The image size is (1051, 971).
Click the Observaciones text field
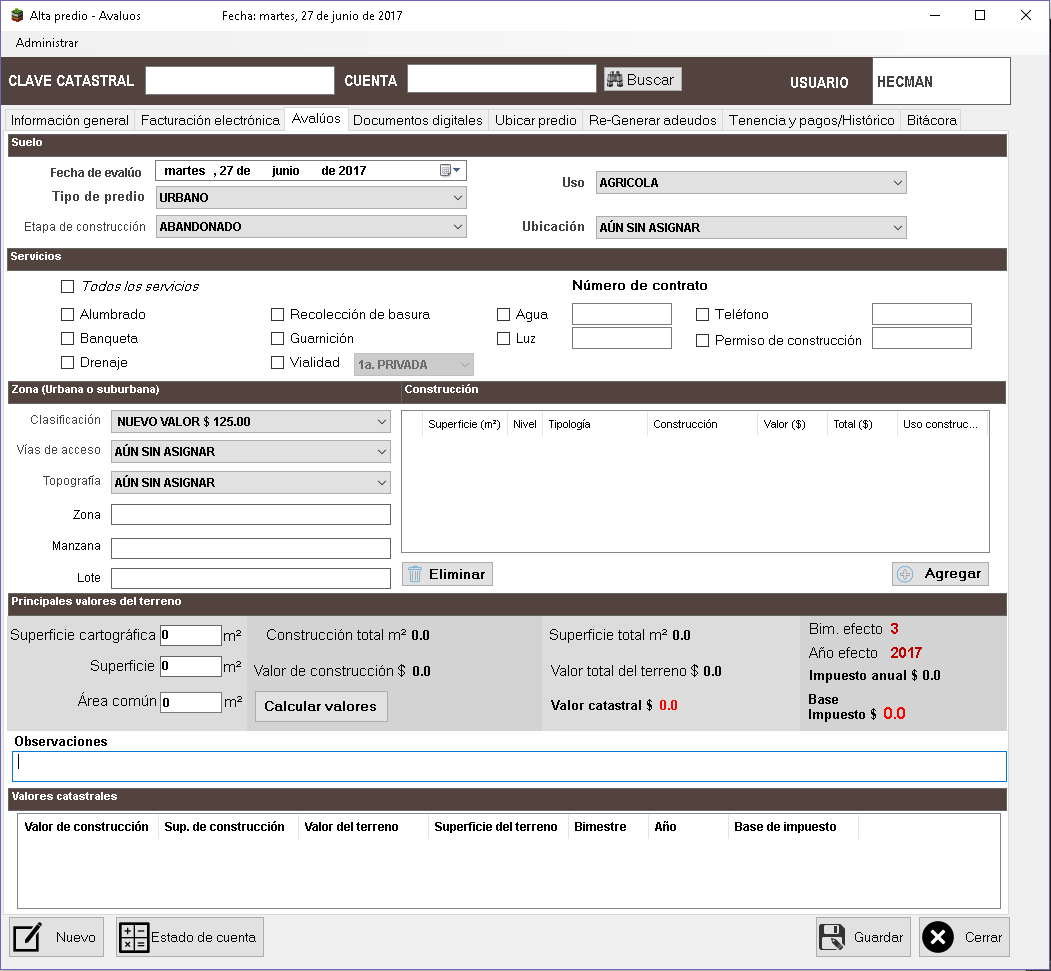click(509, 766)
